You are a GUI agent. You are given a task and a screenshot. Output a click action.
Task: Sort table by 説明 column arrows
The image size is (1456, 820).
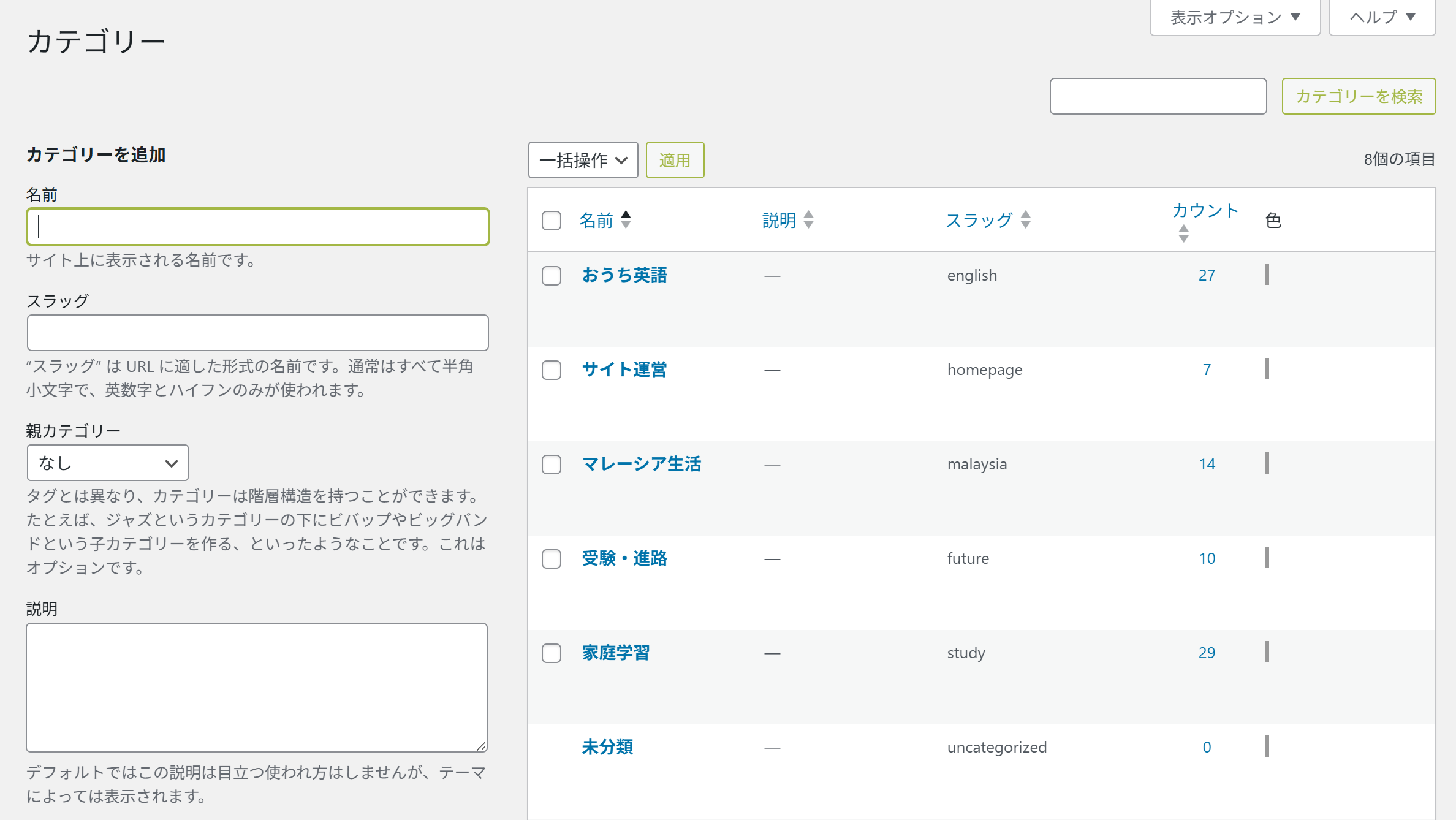[808, 219]
